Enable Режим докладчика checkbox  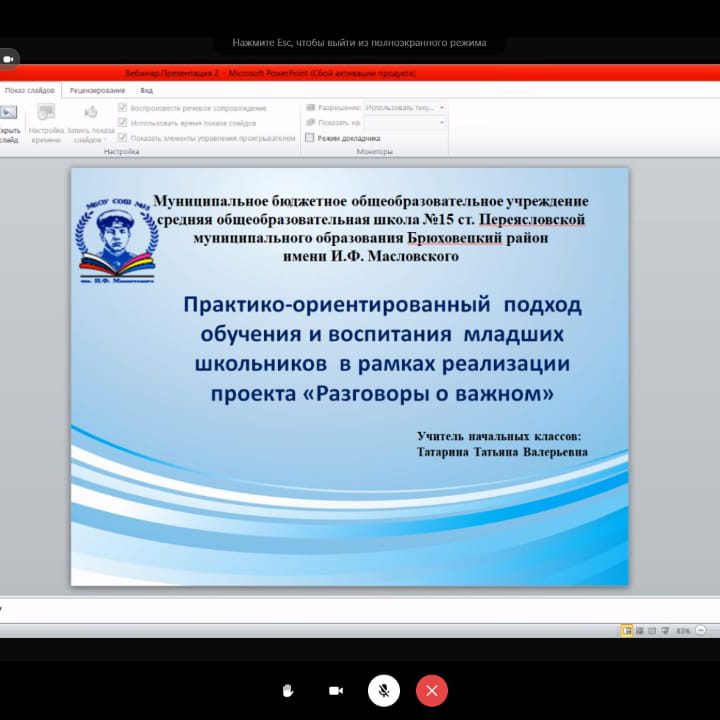310,138
